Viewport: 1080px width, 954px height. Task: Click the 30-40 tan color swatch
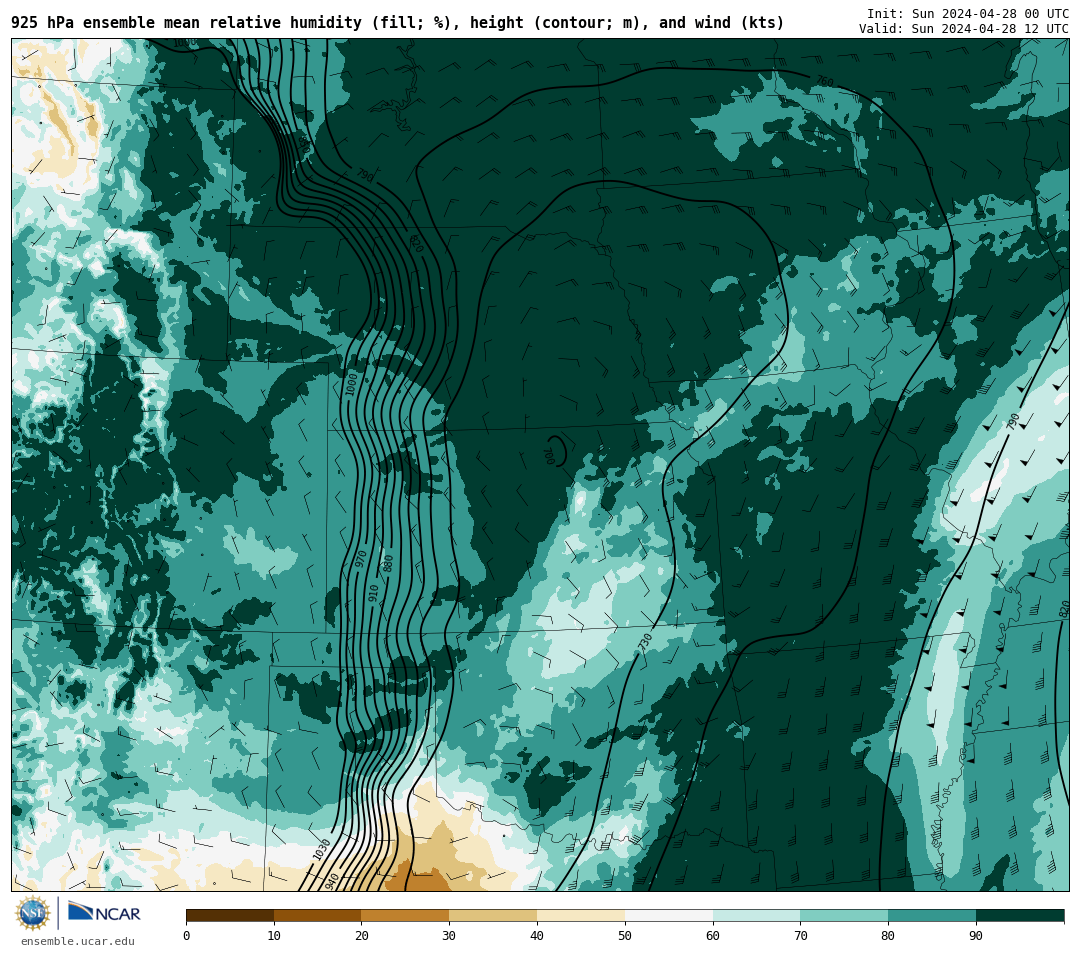(493, 915)
